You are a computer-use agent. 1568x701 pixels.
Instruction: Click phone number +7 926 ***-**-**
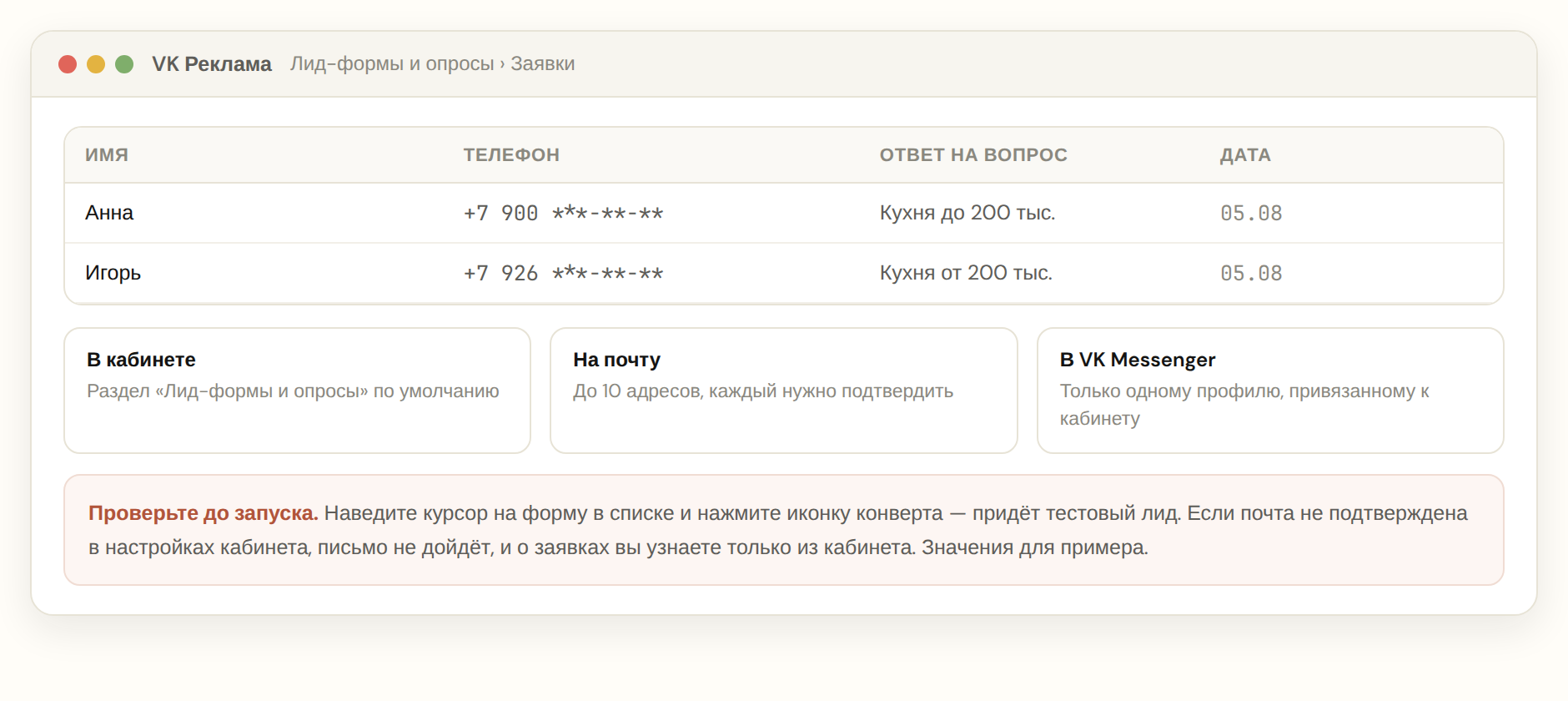point(564,273)
